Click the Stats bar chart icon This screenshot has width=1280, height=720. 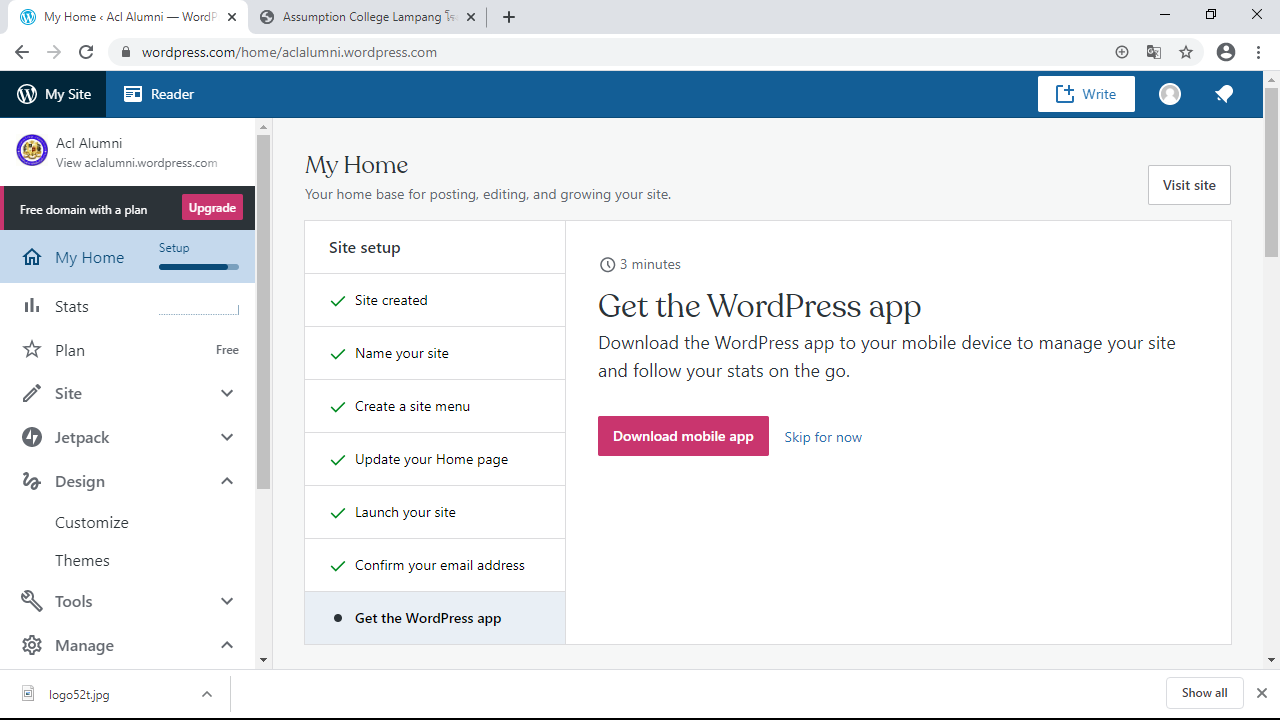pos(32,306)
